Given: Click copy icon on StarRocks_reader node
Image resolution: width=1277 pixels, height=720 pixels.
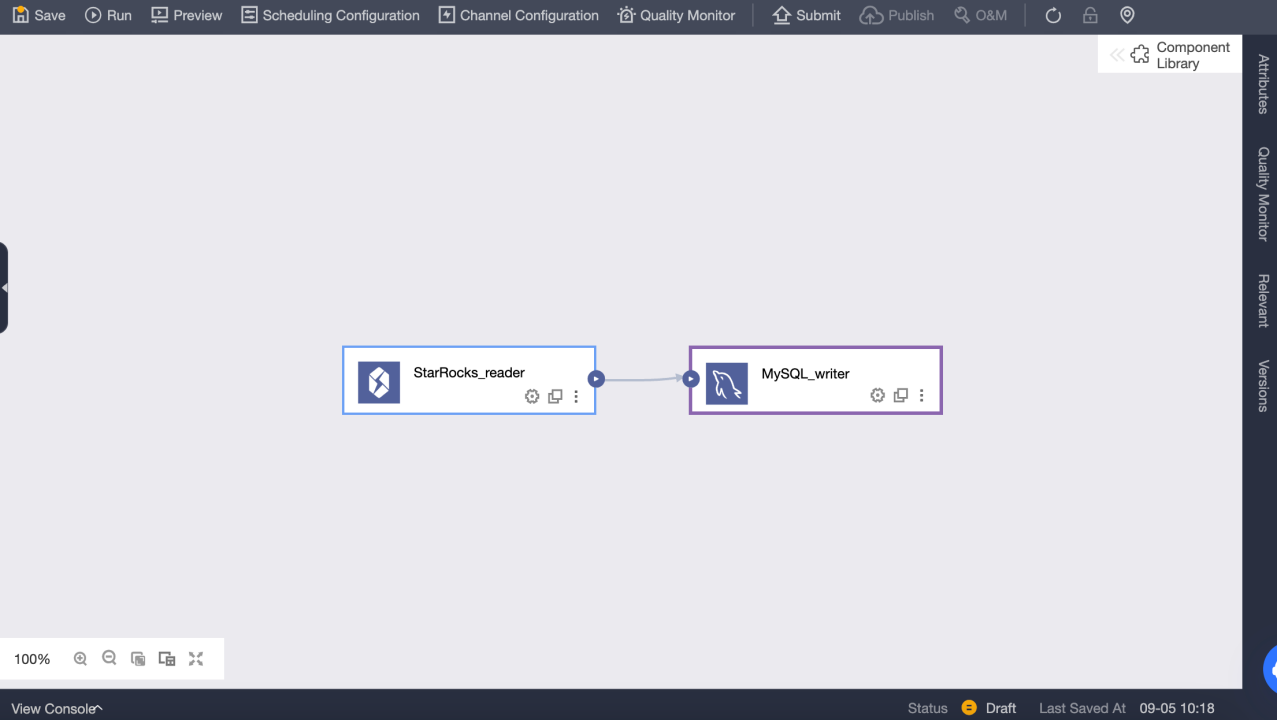Looking at the screenshot, I should [x=555, y=396].
